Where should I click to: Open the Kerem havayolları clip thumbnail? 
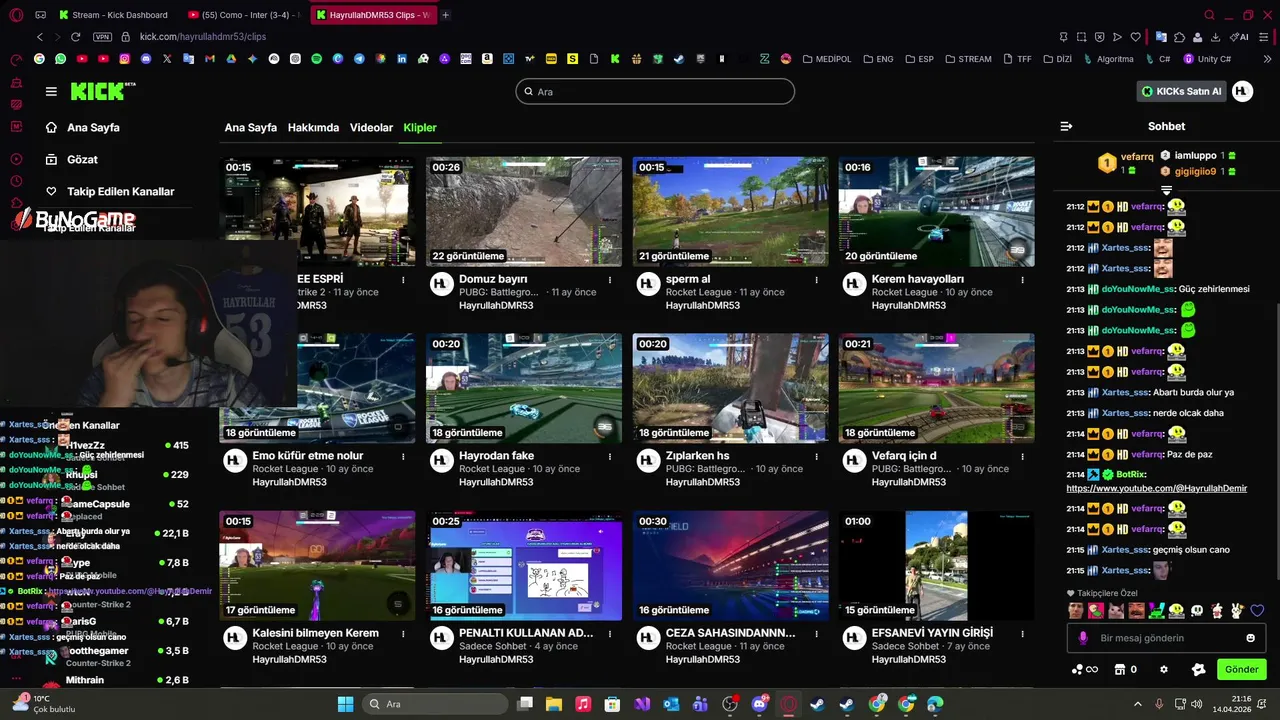[936, 211]
